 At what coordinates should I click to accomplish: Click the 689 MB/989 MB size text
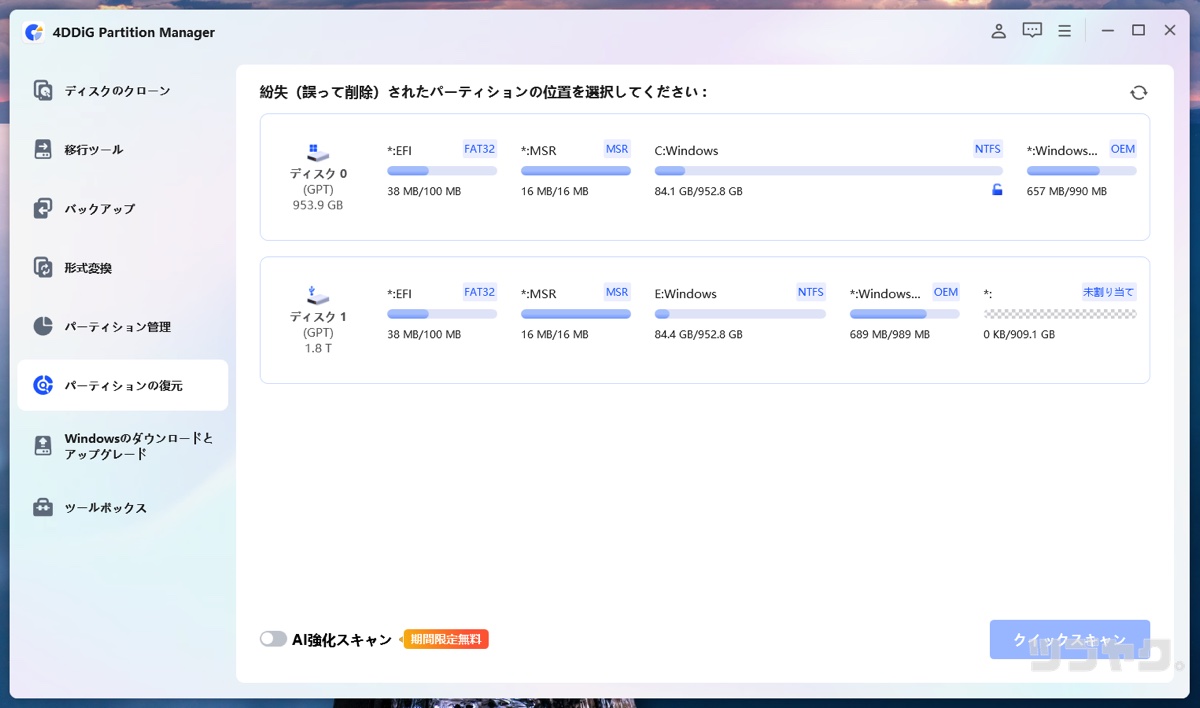pos(890,334)
